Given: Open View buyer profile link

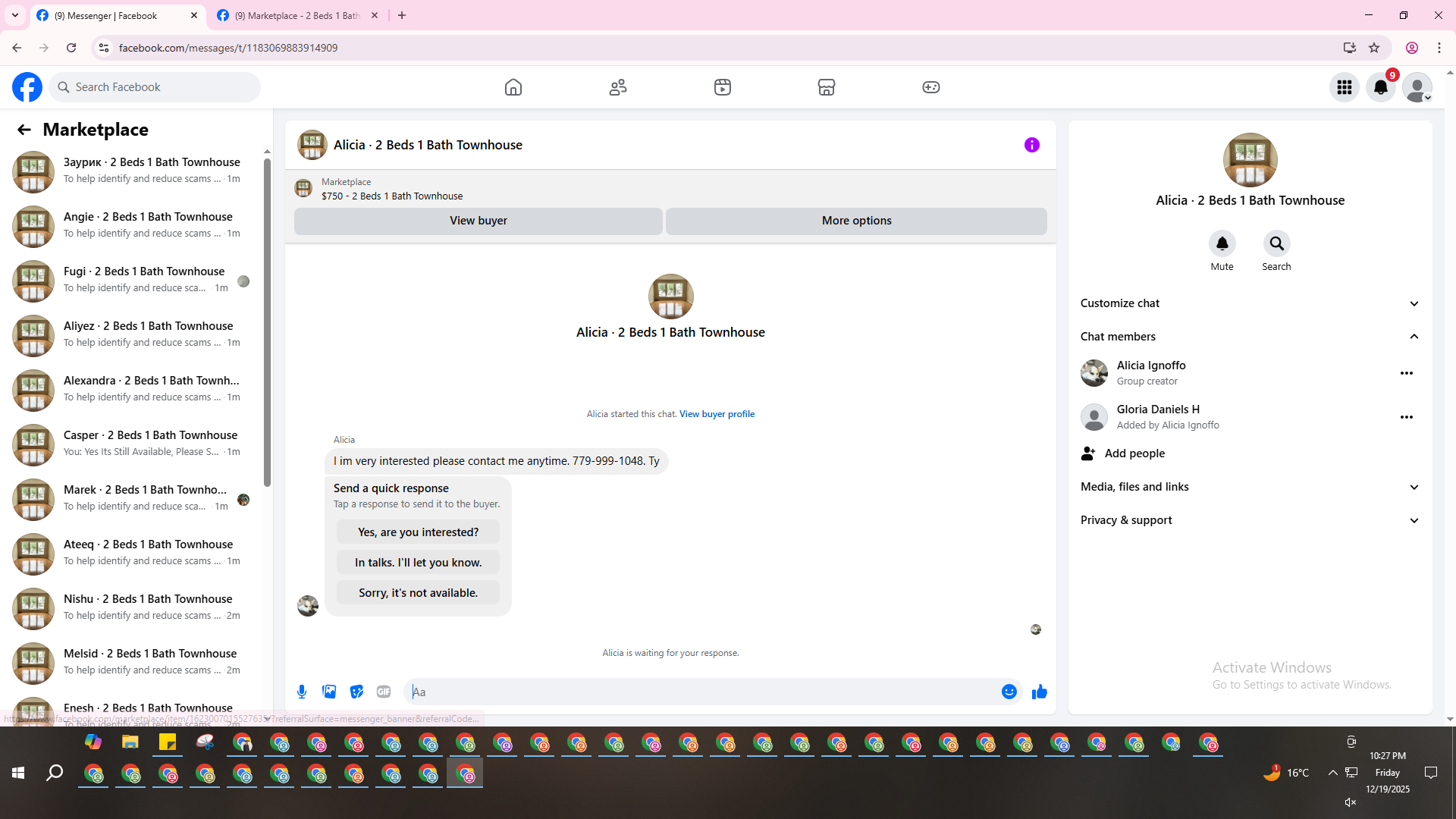Looking at the screenshot, I should pos(717,414).
